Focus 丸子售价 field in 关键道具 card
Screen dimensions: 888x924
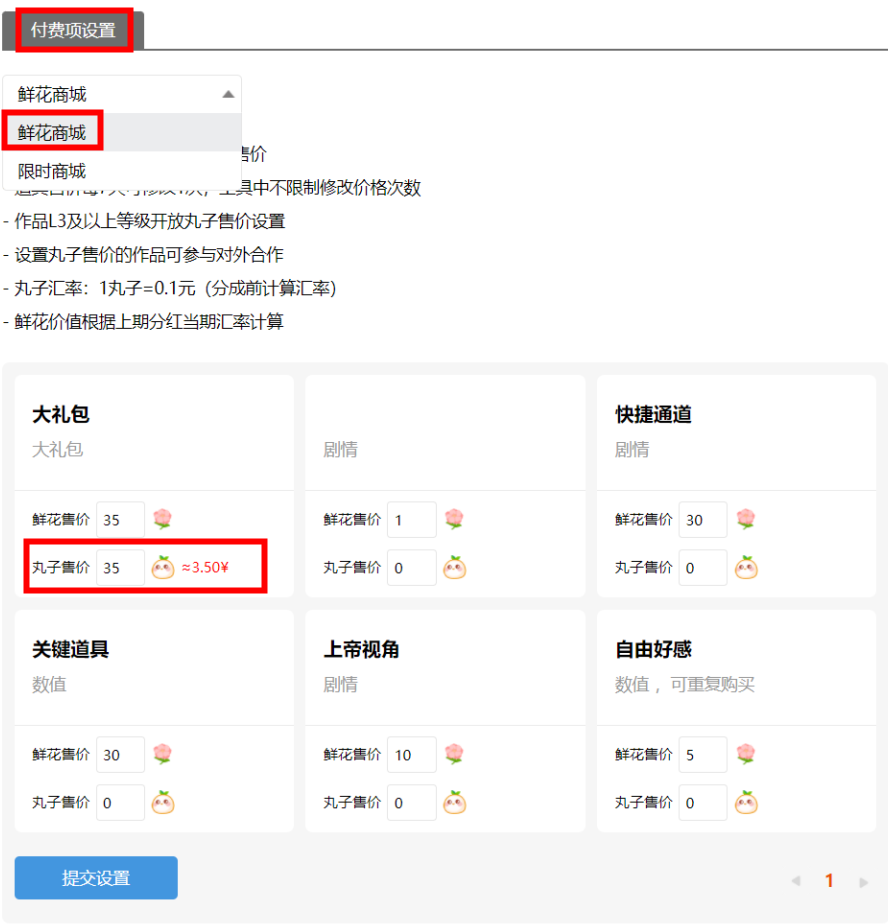tap(120, 803)
